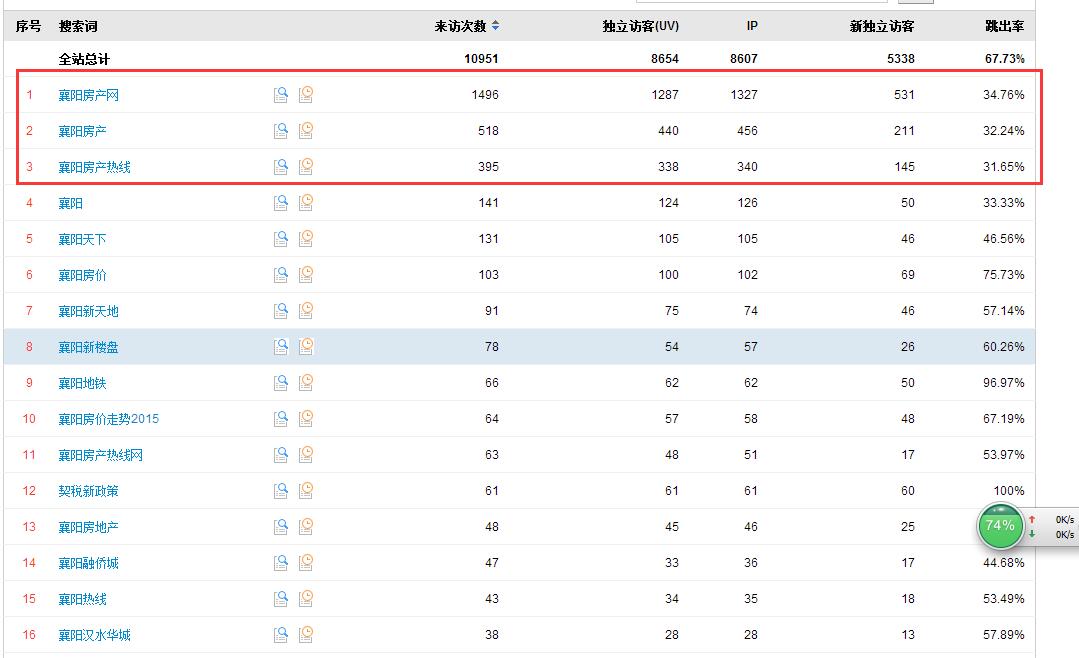Sort table by 跳出率 column header
Image resolution: width=1079 pixels, height=658 pixels.
(1004, 26)
